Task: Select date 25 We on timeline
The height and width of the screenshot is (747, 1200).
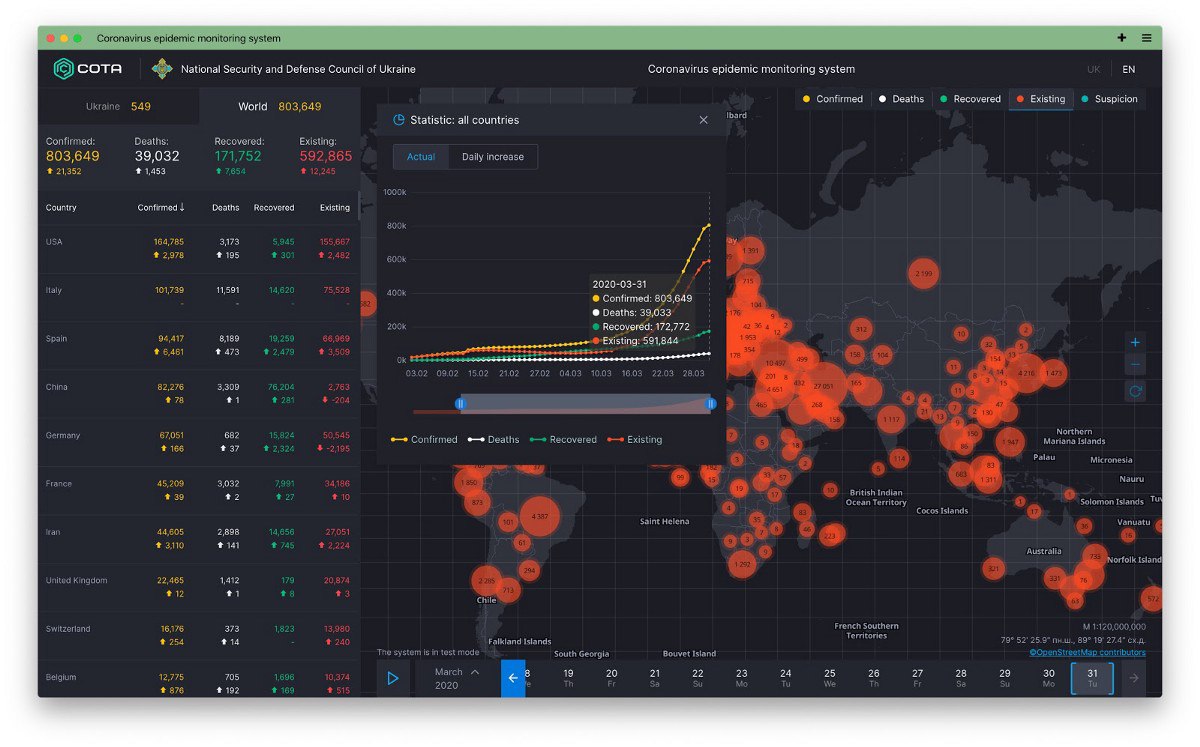Action: point(830,678)
